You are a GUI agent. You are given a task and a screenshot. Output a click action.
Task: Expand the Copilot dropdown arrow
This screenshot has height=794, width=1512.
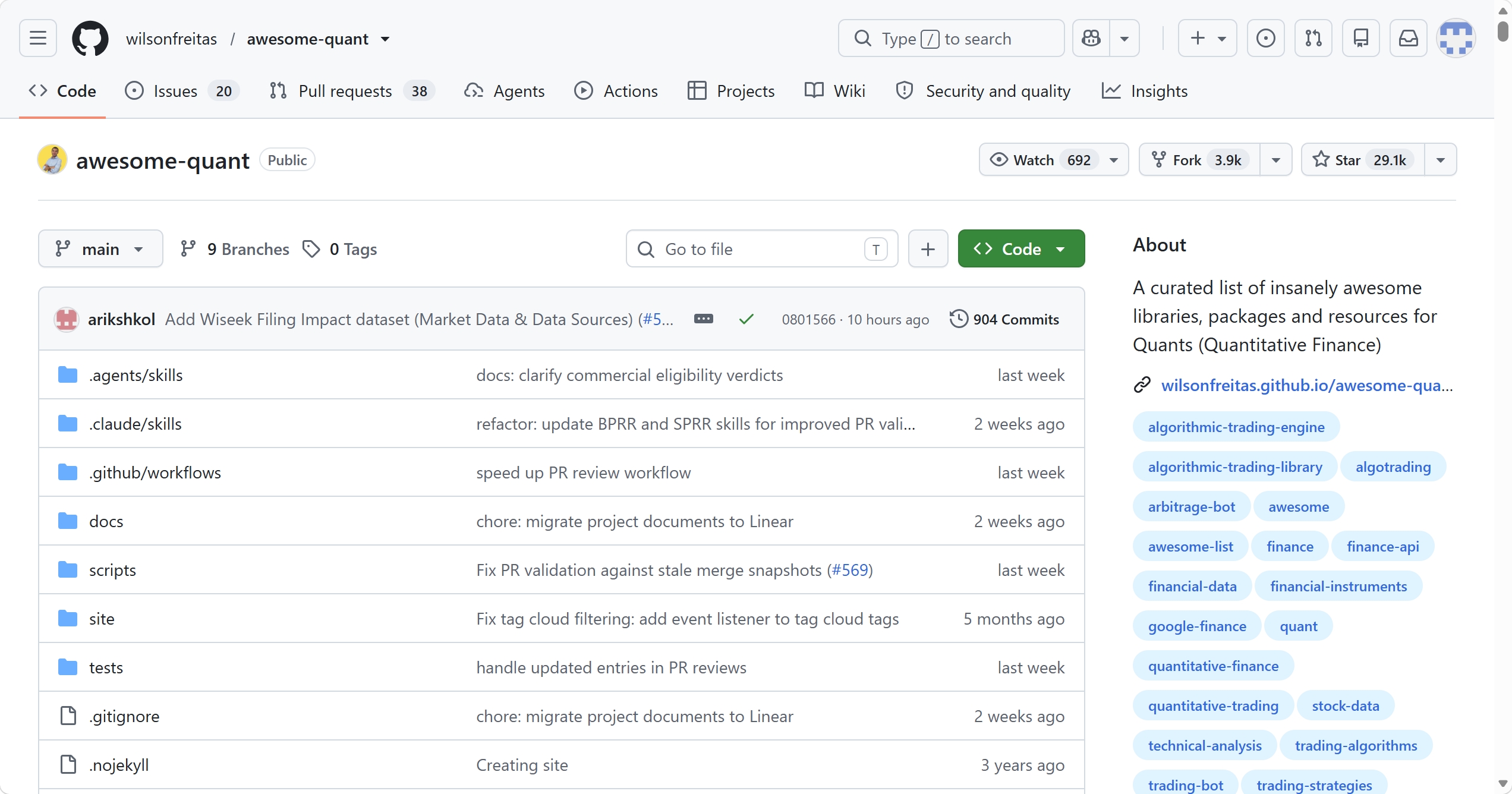(1124, 39)
